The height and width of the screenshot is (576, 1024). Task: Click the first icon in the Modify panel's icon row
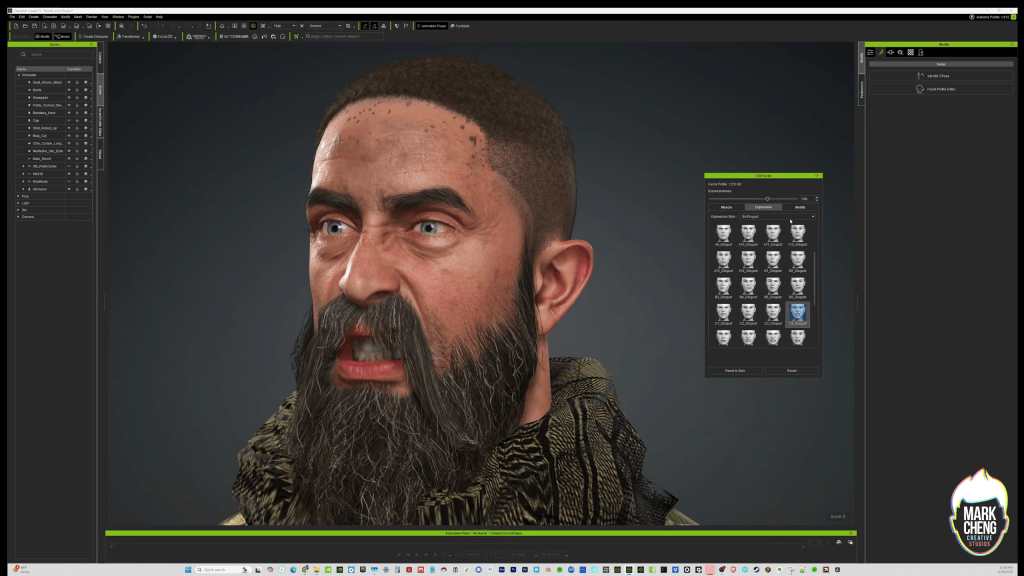tap(870, 52)
